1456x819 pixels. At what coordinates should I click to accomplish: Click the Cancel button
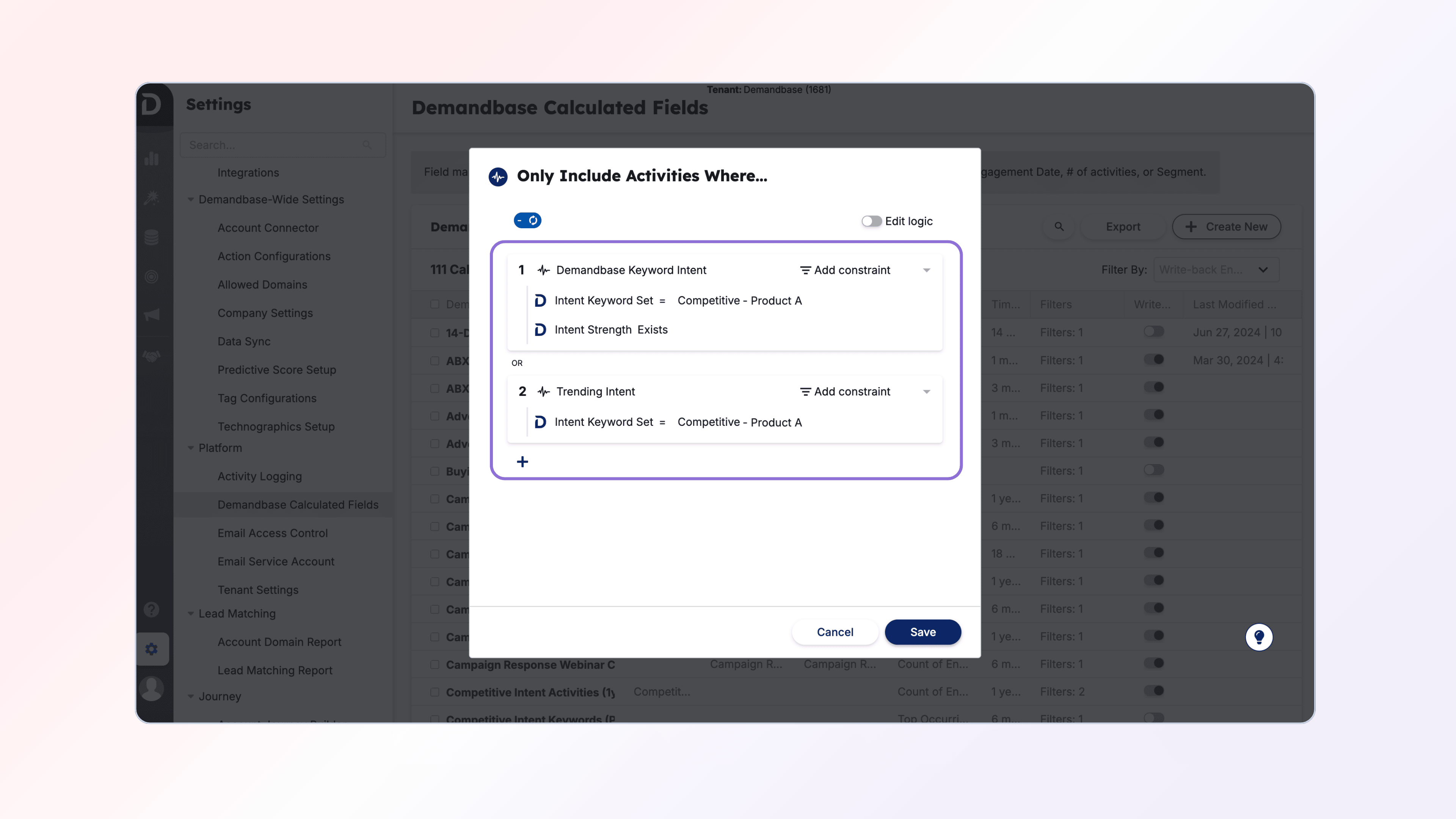pos(835,632)
